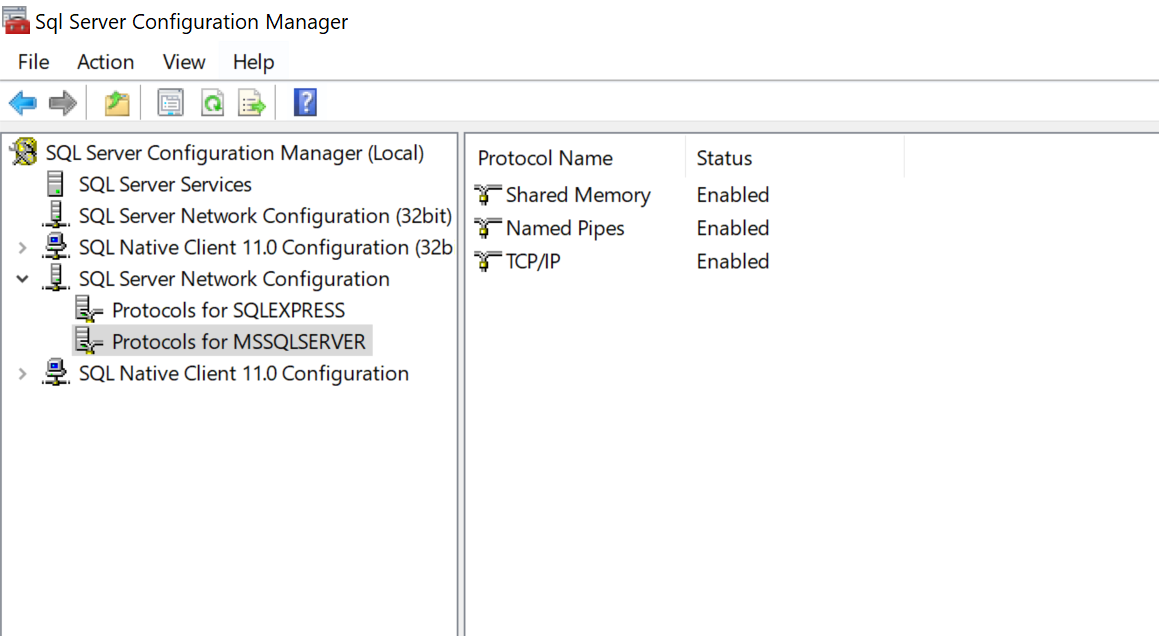Click Enabled status for Shared Memory
1159x636 pixels.
[x=733, y=194]
